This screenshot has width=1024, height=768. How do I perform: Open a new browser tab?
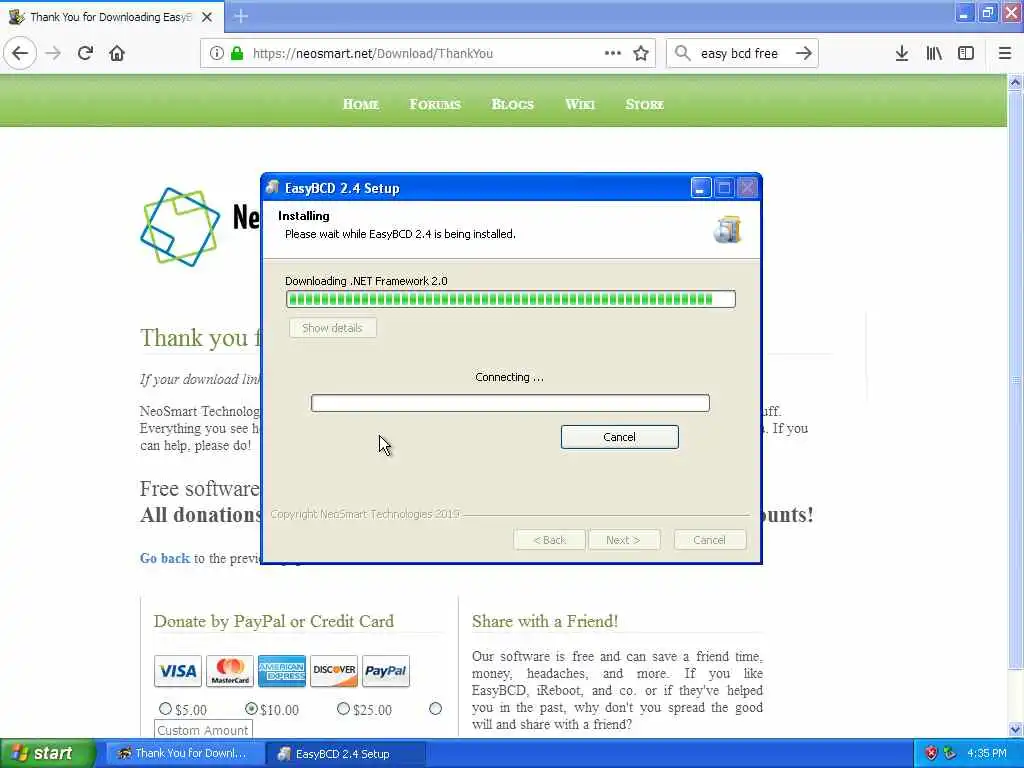241,16
